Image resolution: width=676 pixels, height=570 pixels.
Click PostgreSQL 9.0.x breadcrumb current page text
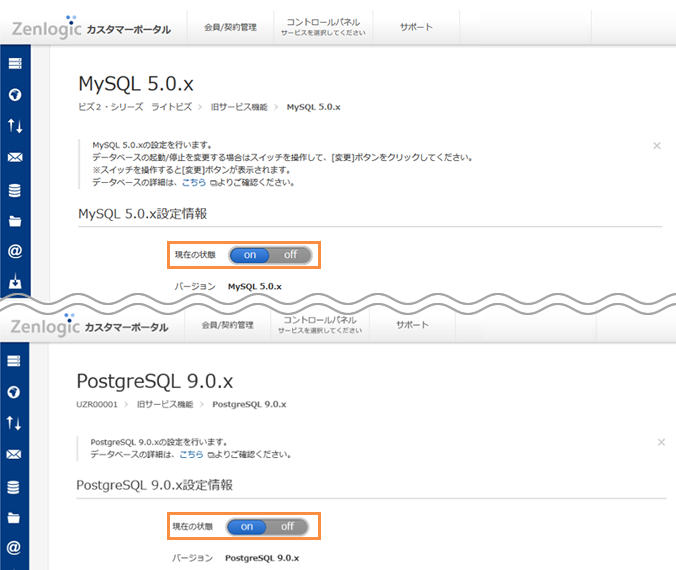(x=249, y=404)
